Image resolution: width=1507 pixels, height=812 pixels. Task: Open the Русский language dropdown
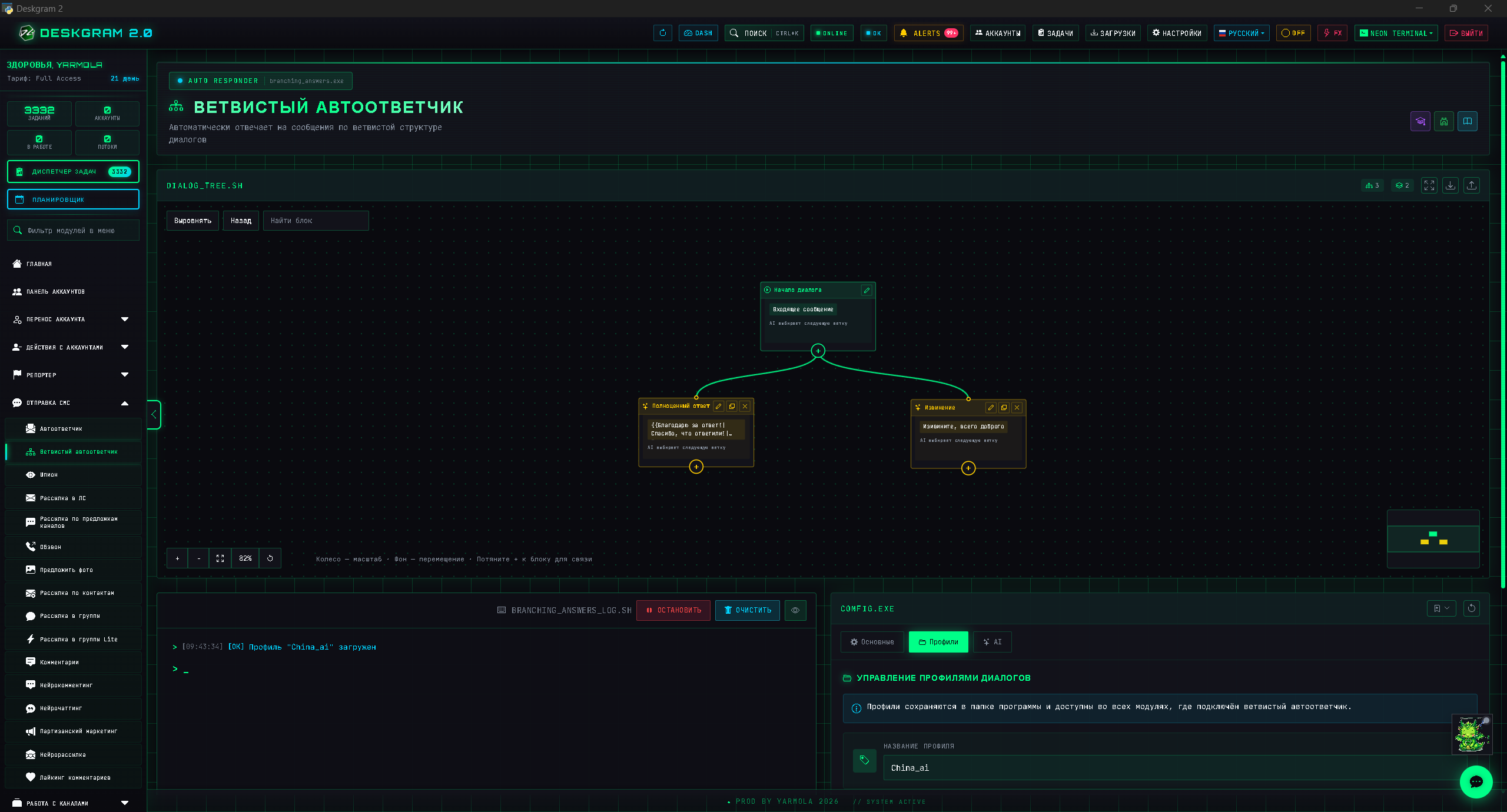point(1242,33)
